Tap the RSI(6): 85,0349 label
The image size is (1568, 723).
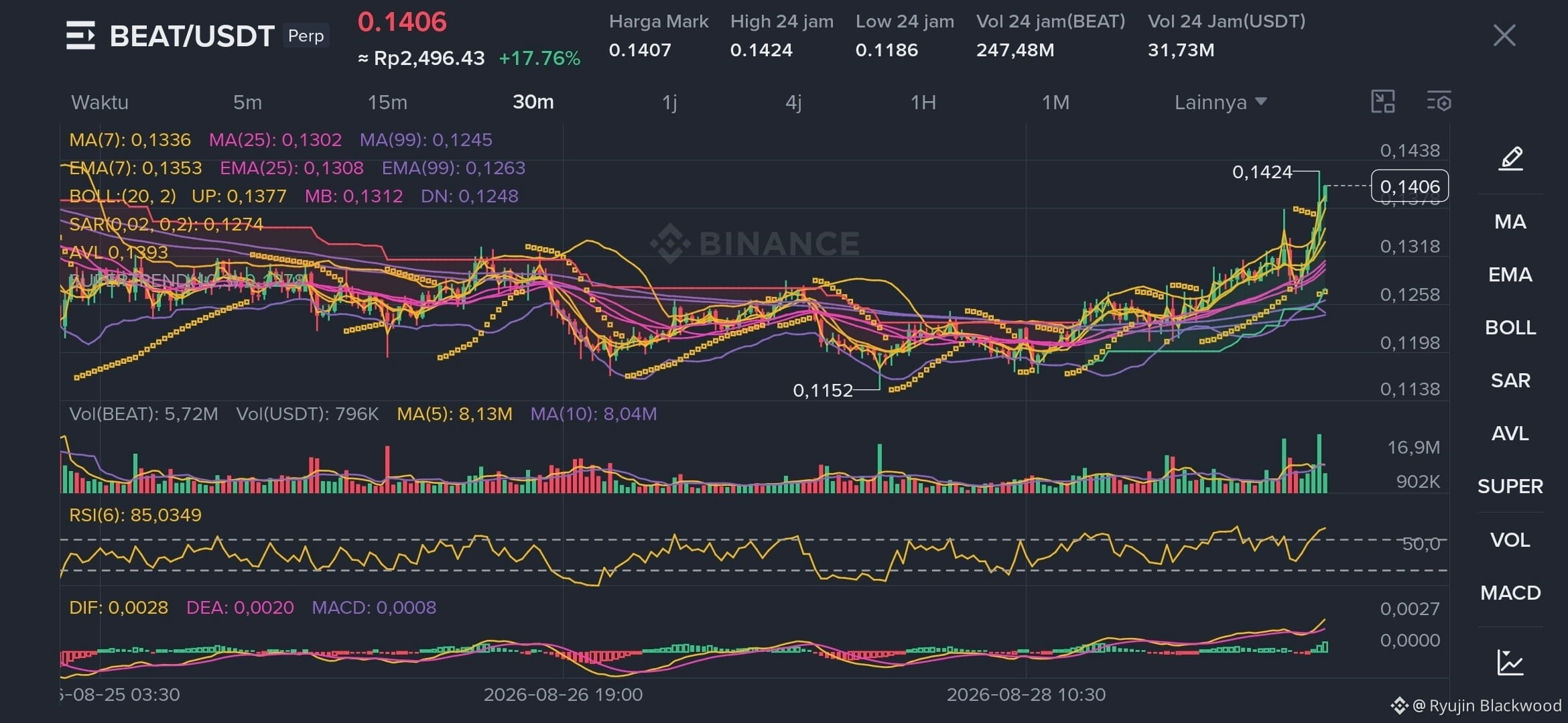point(135,515)
